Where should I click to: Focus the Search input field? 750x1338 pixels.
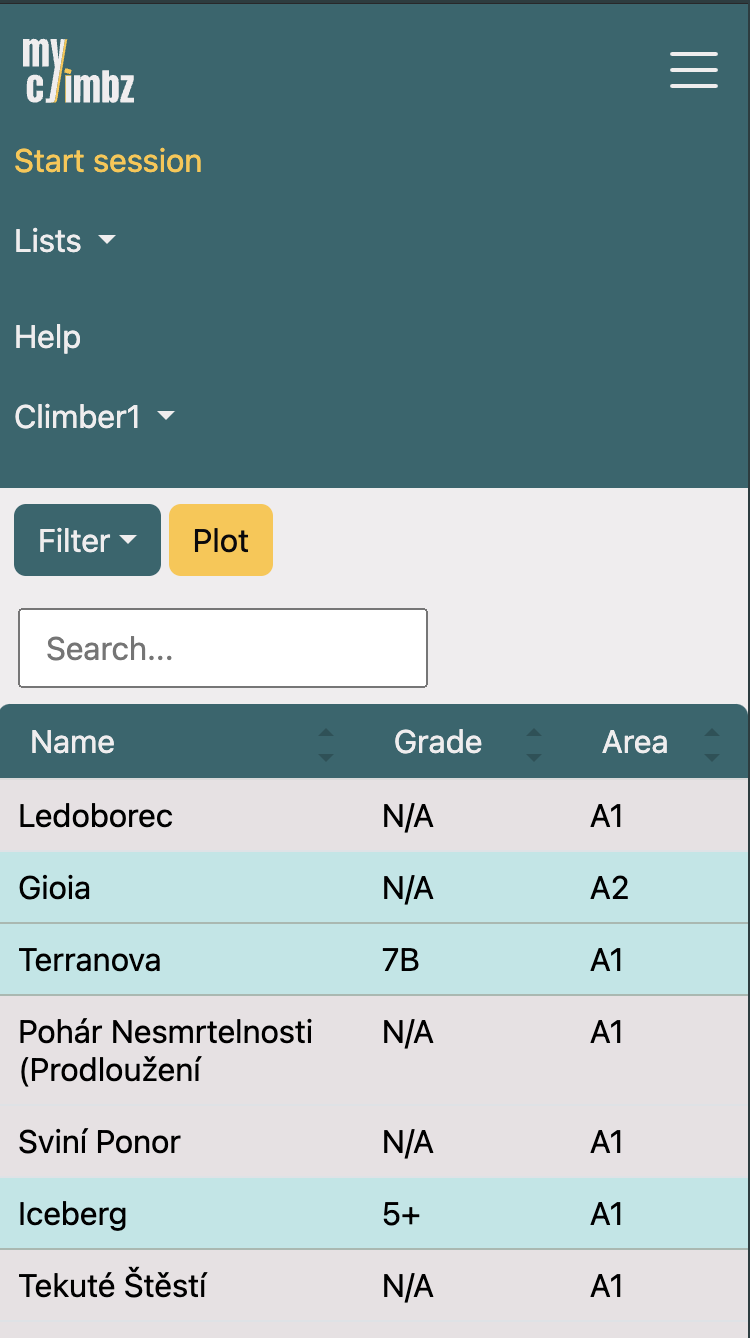coord(223,648)
